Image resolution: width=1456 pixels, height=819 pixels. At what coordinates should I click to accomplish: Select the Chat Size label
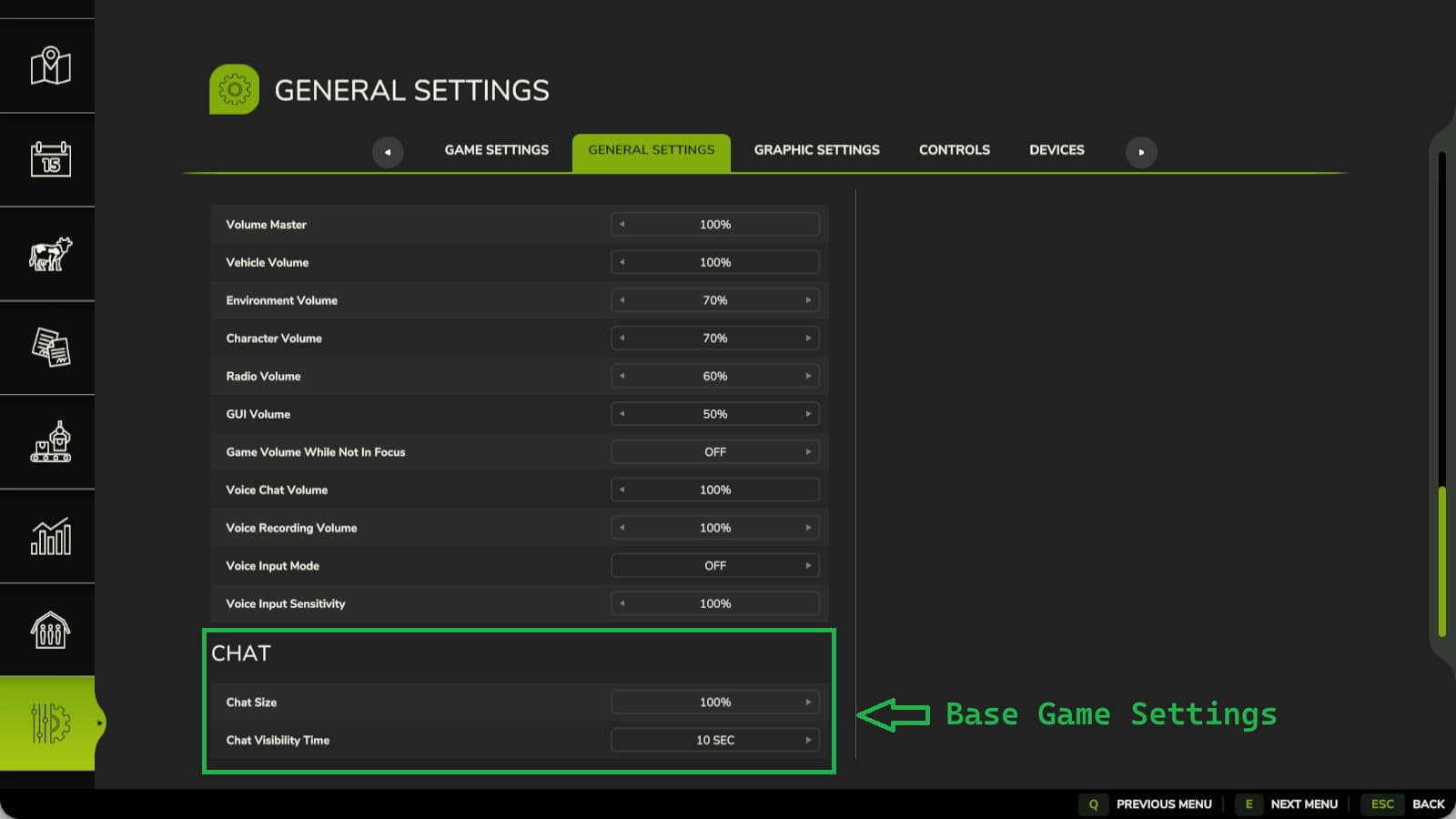[251, 703]
